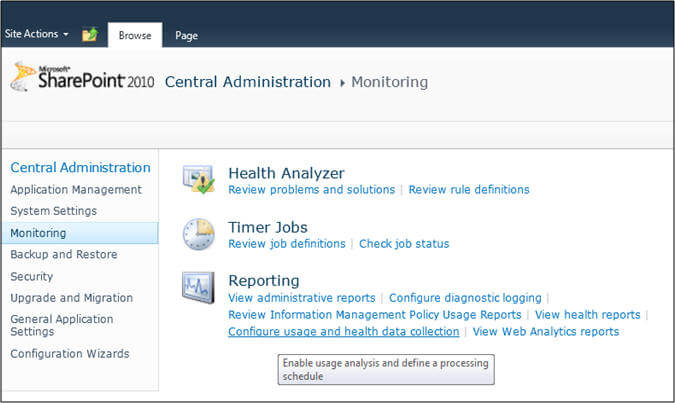
Task: Click the Reporting chart icon
Action: [198, 287]
